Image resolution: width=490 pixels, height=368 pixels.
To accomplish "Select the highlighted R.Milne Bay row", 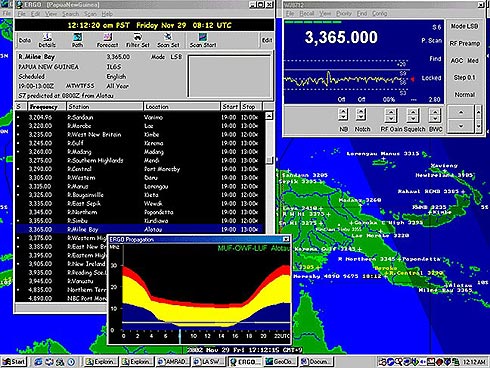I will point(140,229).
